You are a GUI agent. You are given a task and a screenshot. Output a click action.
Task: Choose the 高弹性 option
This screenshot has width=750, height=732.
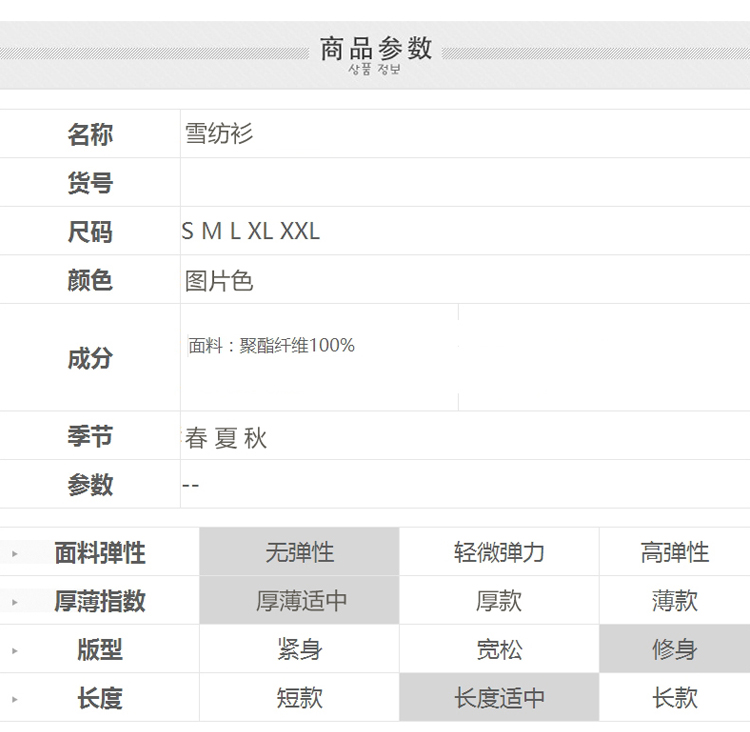tap(674, 552)
